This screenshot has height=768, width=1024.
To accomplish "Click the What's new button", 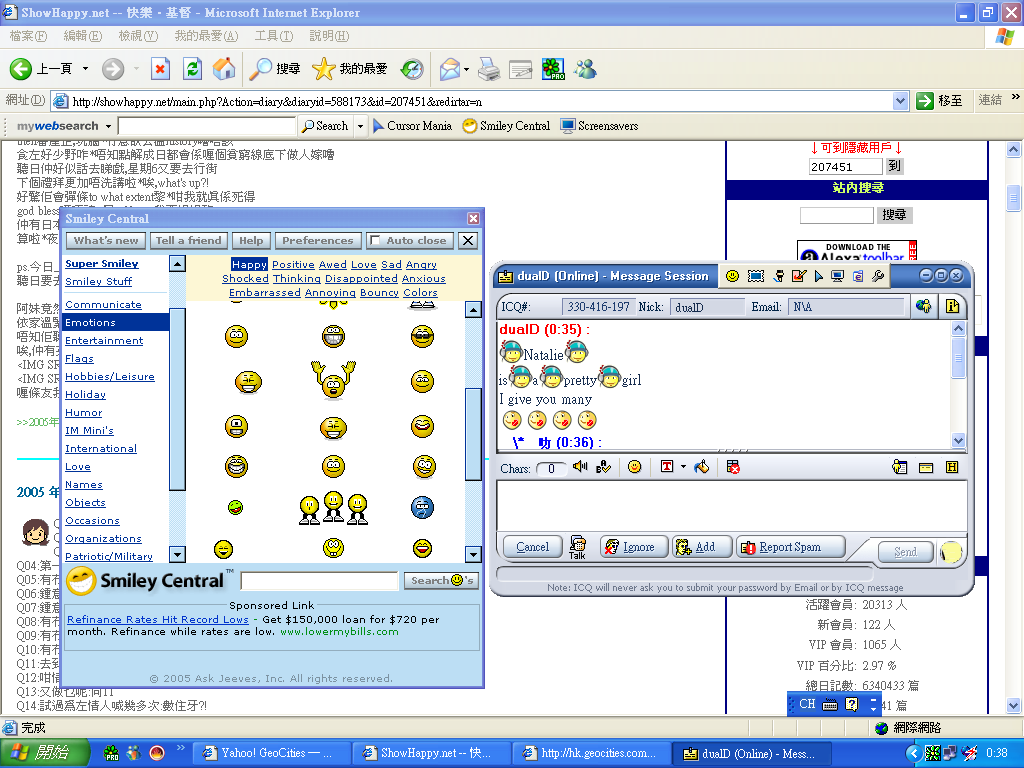I will pos(106,240).
